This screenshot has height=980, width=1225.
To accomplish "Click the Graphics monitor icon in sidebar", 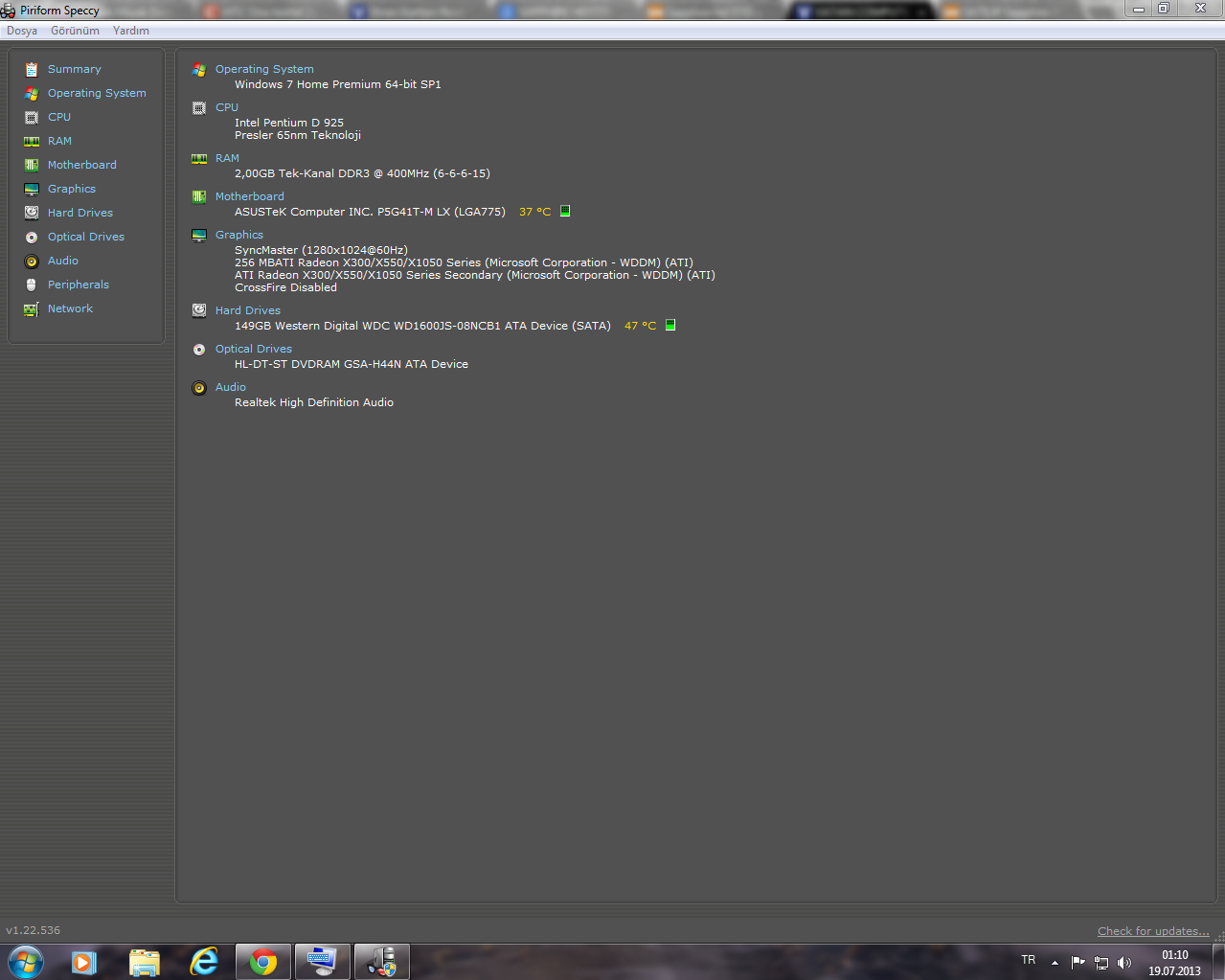I will pyautogui.click(x=32, y=189).
